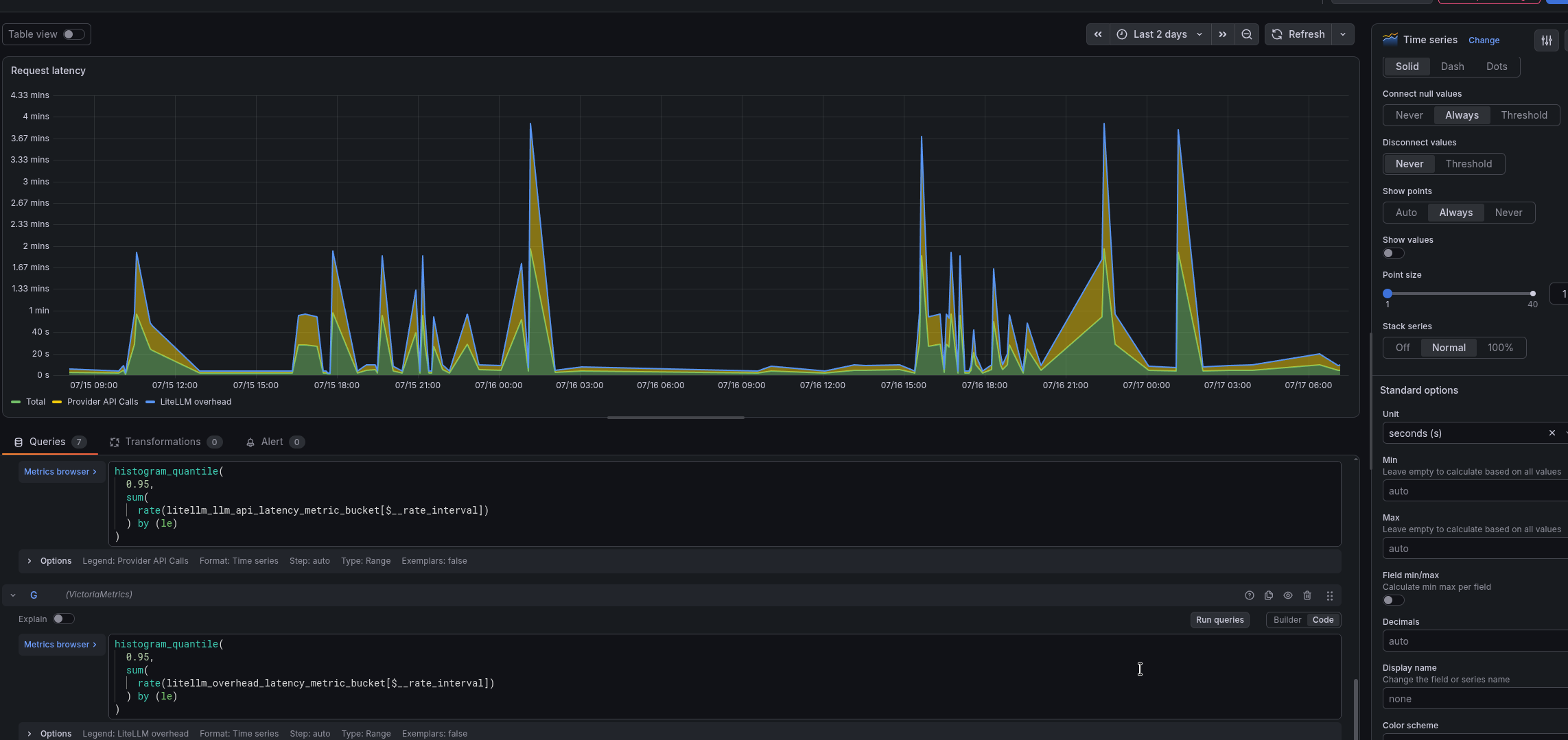Open query G help icon
This screenshot has width=1568, height=740.
1250,595
